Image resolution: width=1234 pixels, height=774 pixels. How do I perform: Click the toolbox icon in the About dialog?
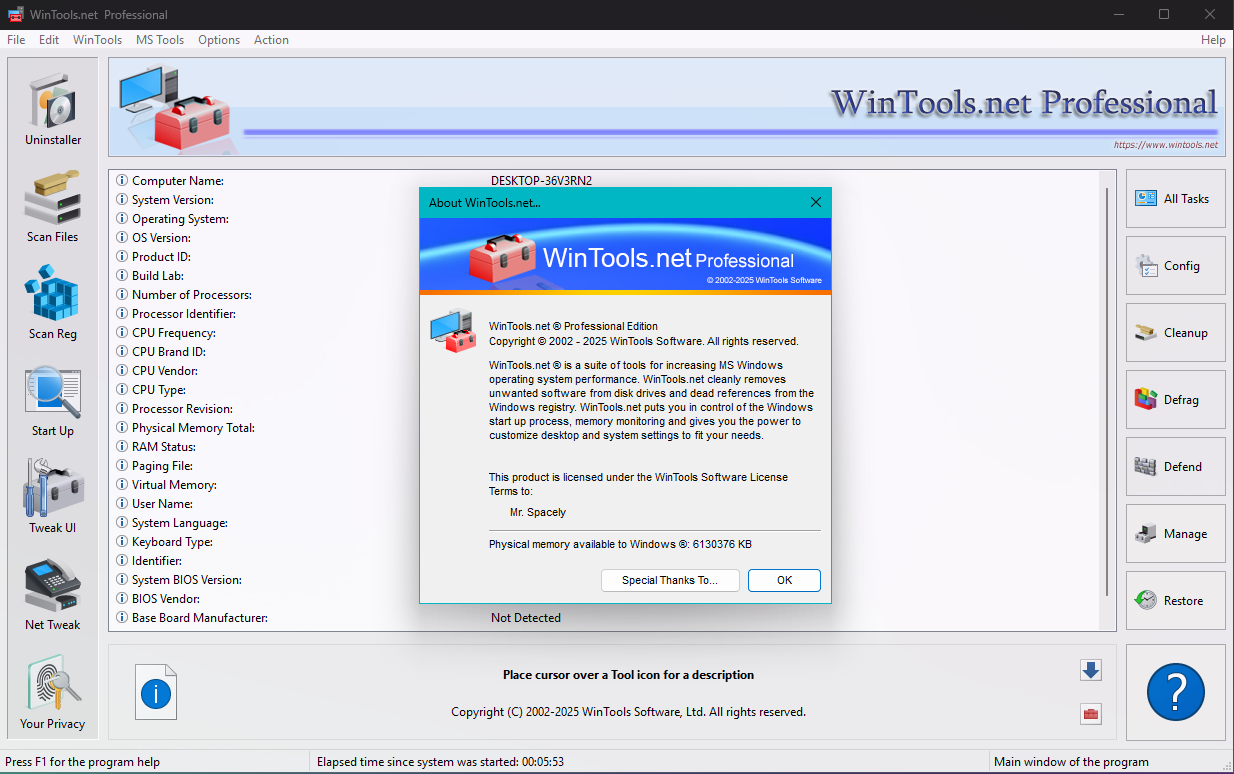click(452, 331)
